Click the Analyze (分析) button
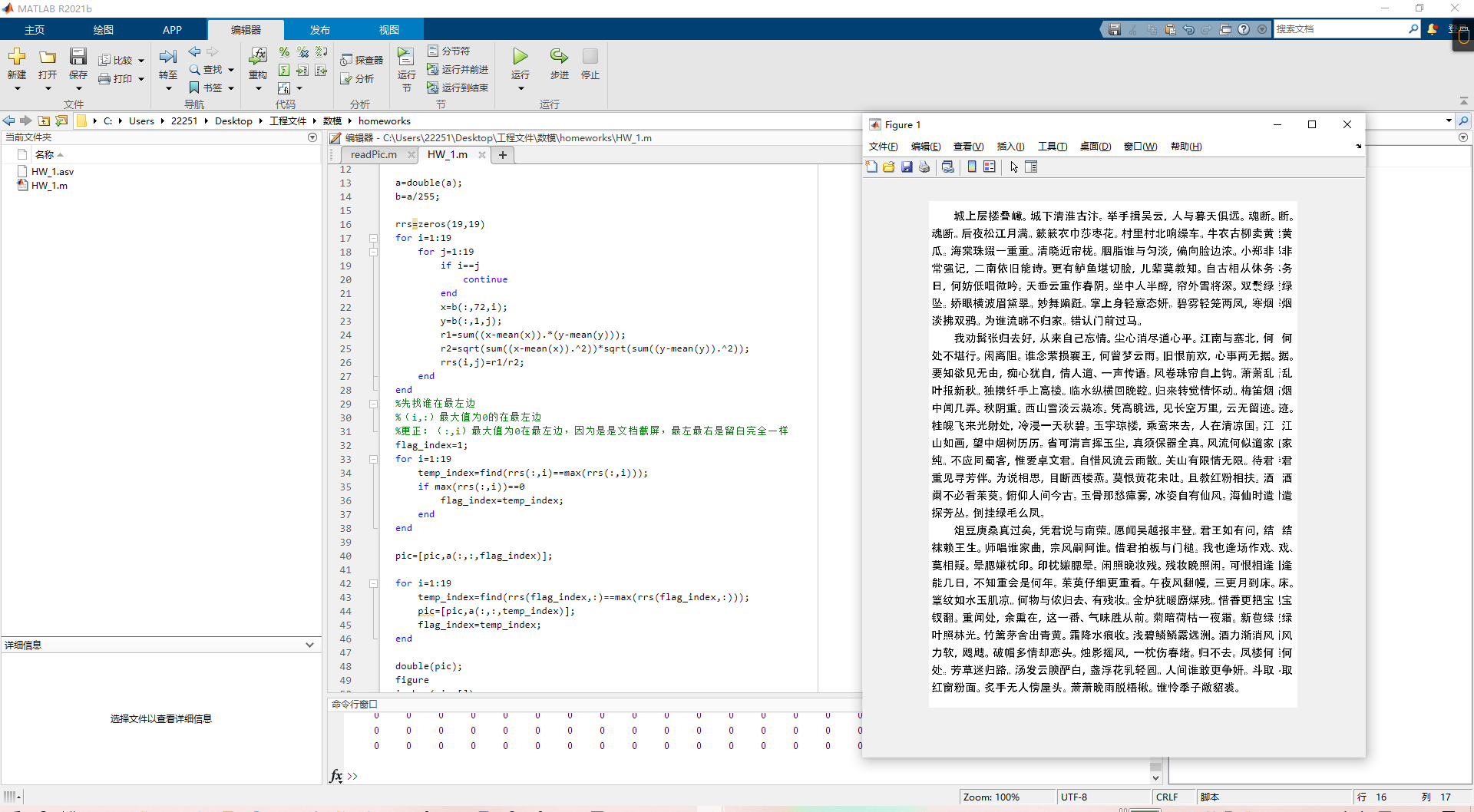Image resolution: width=1474 pixels, height=812 pixels. 358,79
